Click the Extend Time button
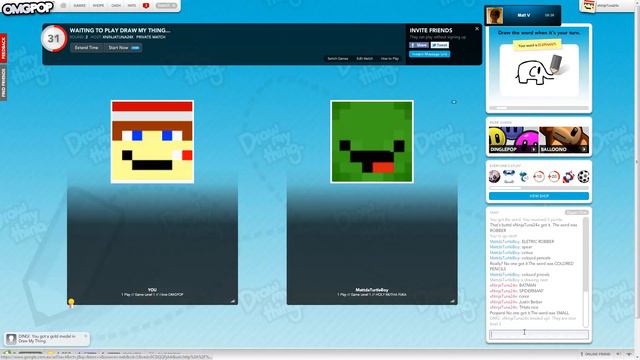 pos(87,48)
